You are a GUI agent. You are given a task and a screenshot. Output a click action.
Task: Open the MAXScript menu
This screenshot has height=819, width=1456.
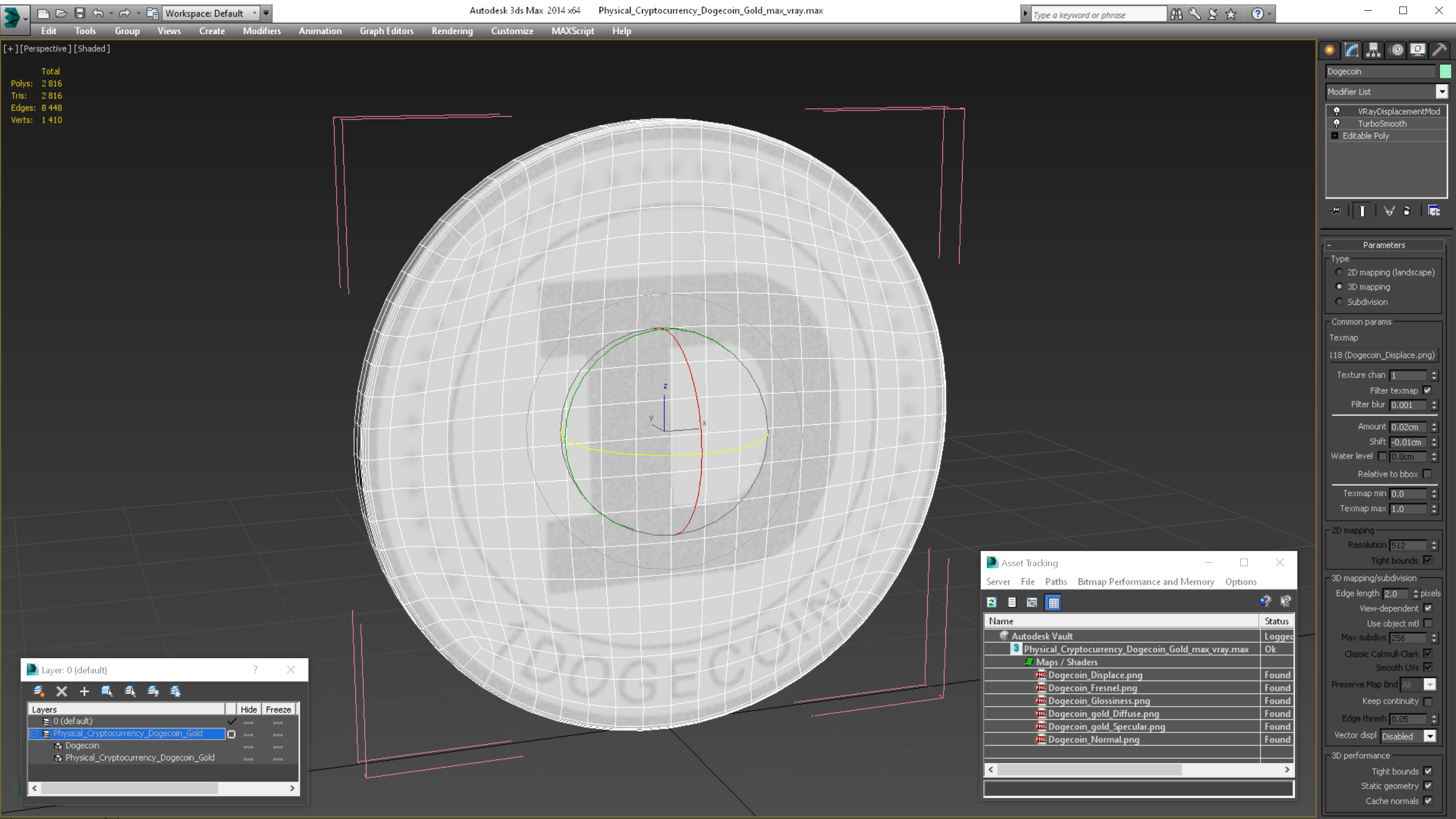click(573, 31)
